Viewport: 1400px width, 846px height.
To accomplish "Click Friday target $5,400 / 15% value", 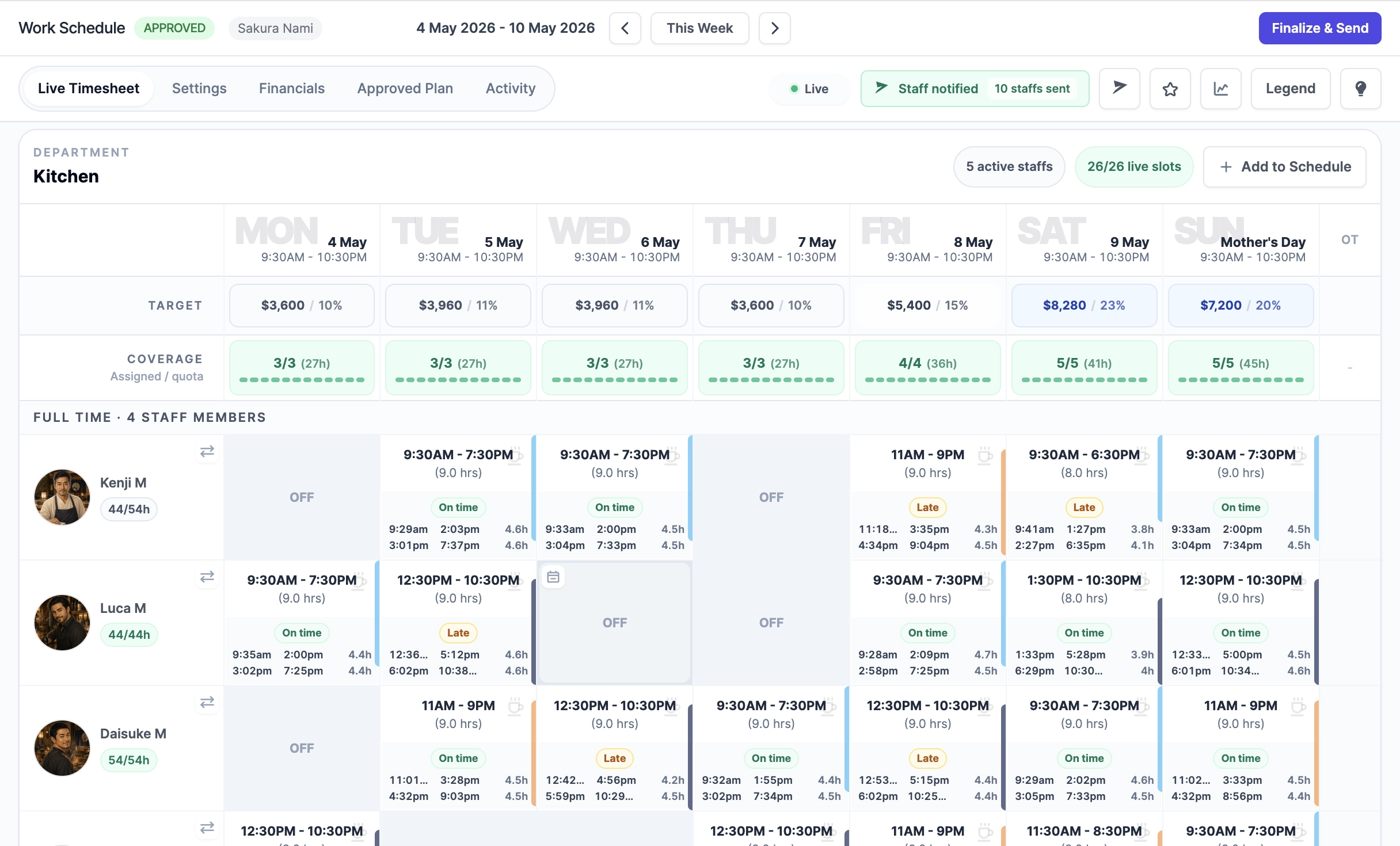I will coord(927,306).
